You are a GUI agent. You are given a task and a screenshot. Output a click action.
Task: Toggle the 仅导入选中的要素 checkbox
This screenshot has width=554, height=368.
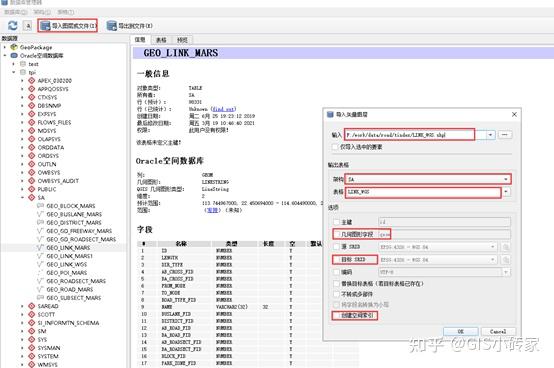click(x=335, y=147)
